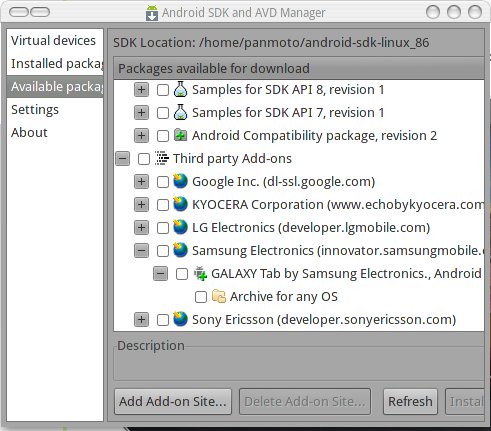Open the Installed packages page
Viewport: 491px width, 431px height.
click(x=55, y=63)
